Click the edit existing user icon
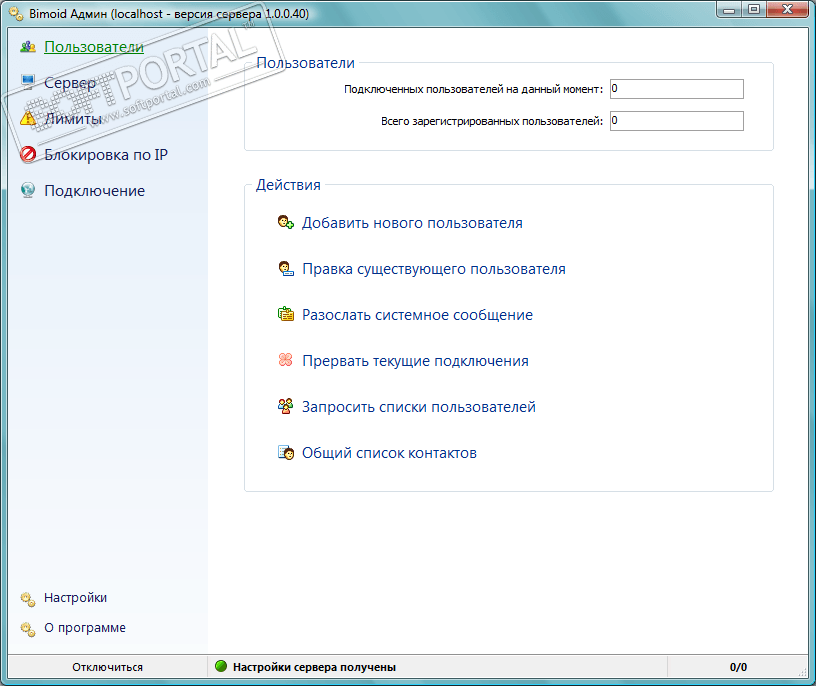This screenshot has height=686, width=816. click(x=286, y=269)
